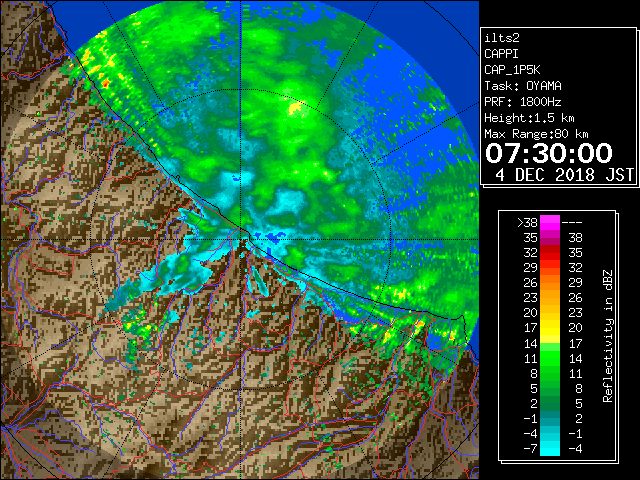640x480 pixels.
Task: Click the "Height:1.5 km" entry
Action: coord(529,118)
